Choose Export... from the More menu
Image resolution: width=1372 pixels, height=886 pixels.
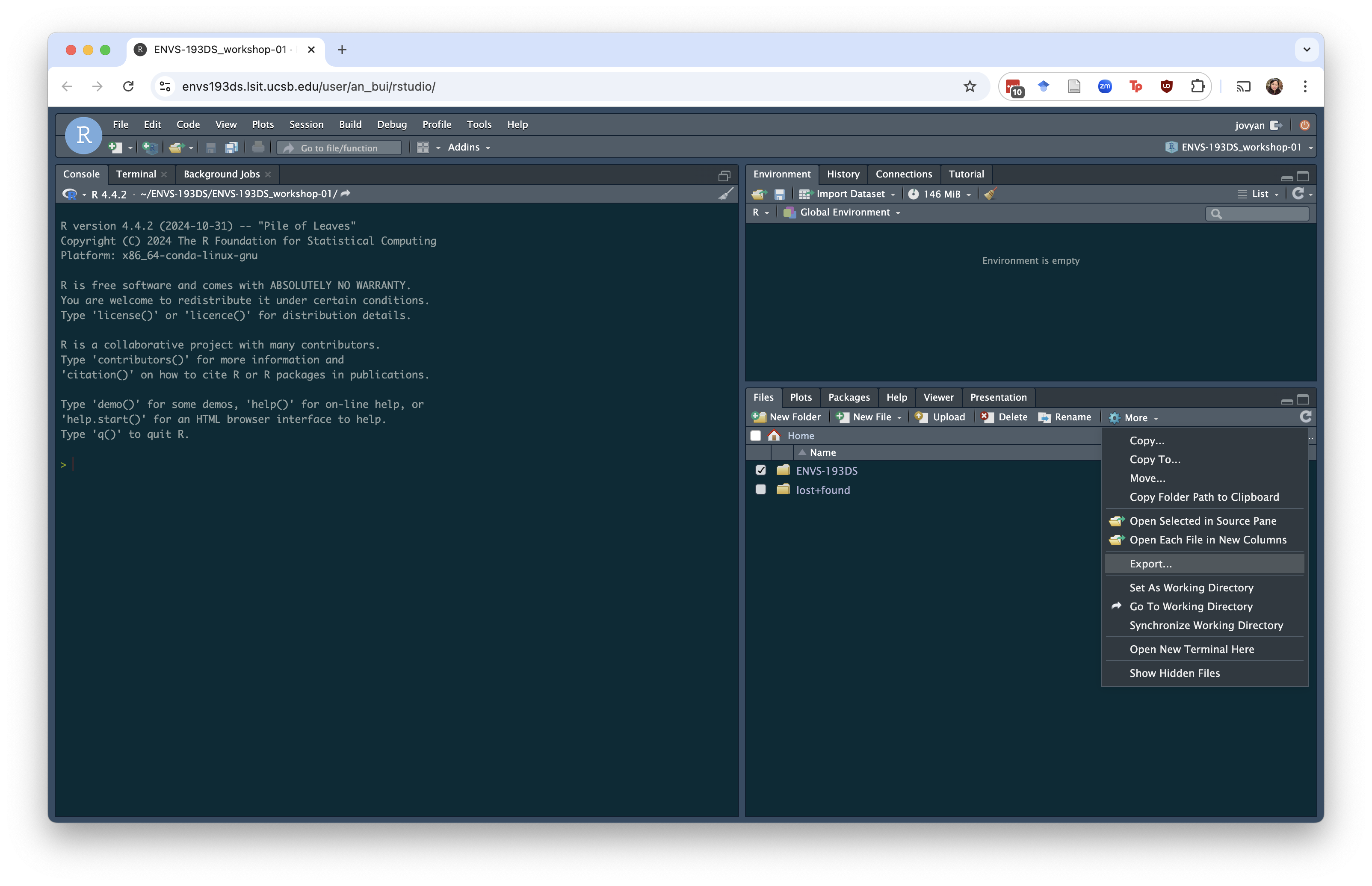[x=1150, y=564]
